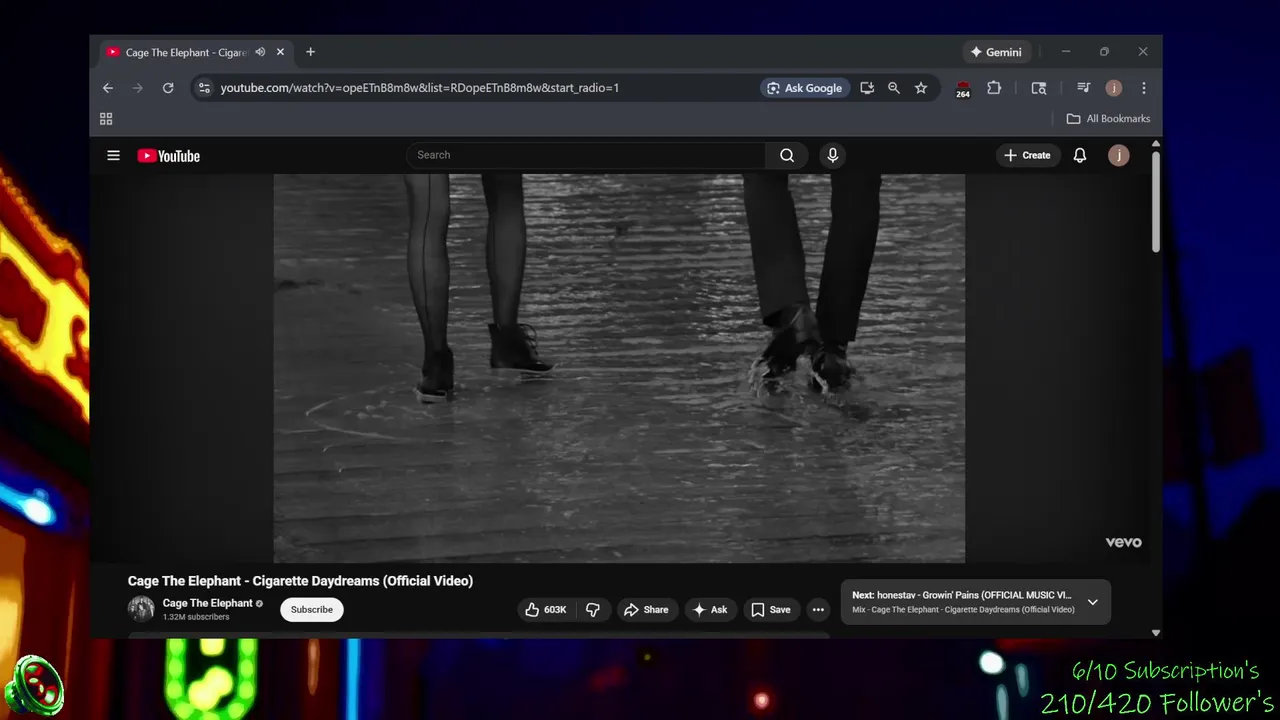Mute the tab using the speaker icon
Viewport: 1280px width, 720px height.
tap(260, 52)
